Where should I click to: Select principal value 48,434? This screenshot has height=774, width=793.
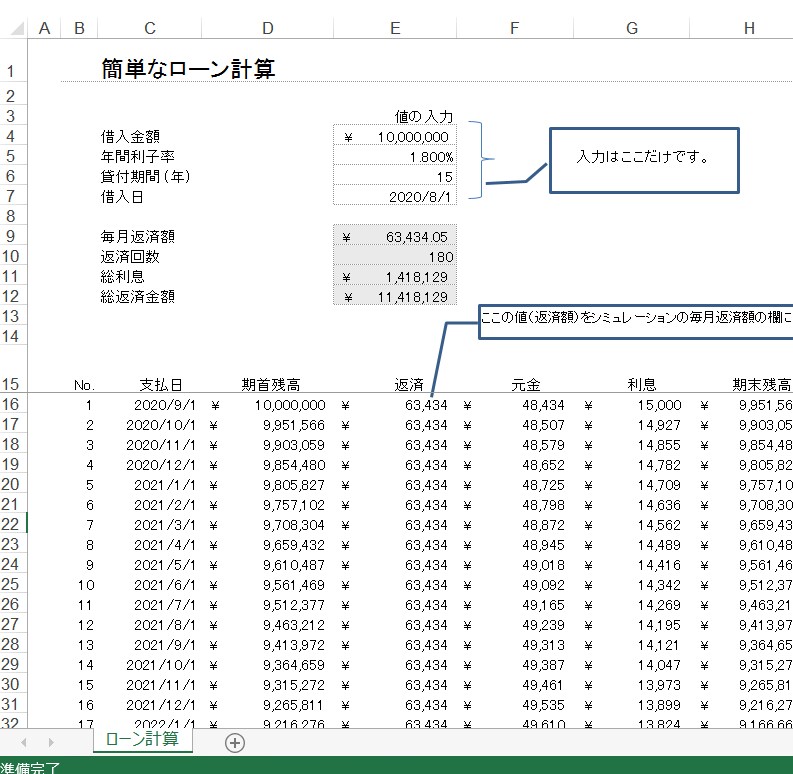click(544, 405)
